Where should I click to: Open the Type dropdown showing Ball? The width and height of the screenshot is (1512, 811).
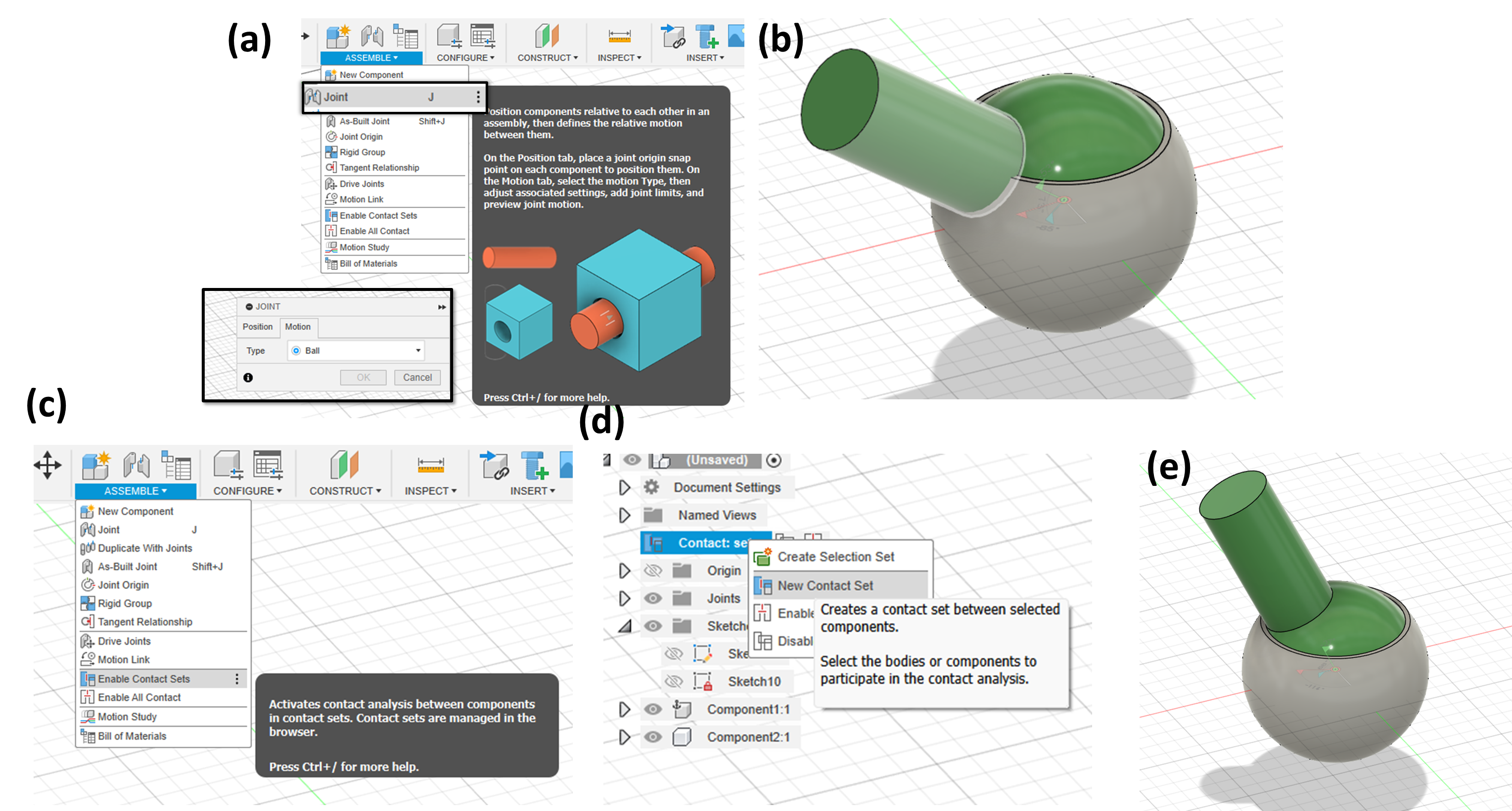[356, 351]
